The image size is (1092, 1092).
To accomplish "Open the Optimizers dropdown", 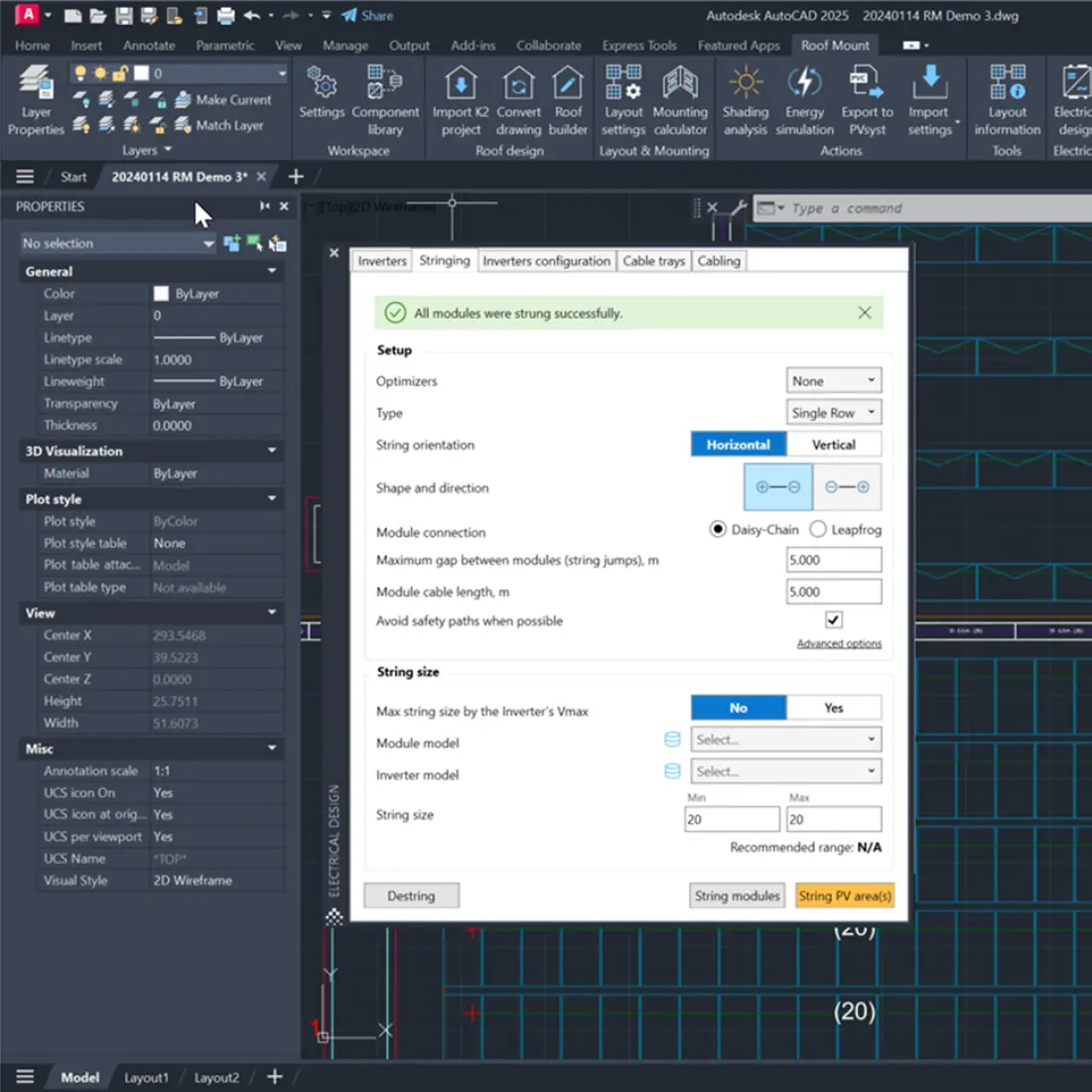I will [833, 380].
